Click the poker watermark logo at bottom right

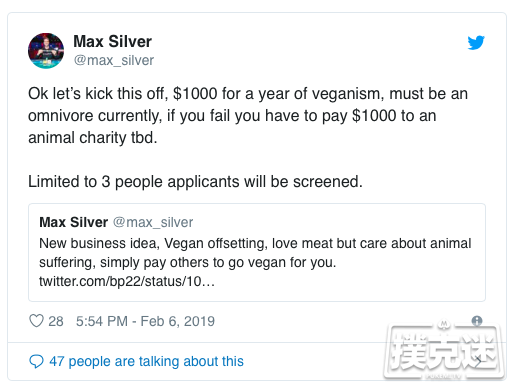[x=445, y=352]
